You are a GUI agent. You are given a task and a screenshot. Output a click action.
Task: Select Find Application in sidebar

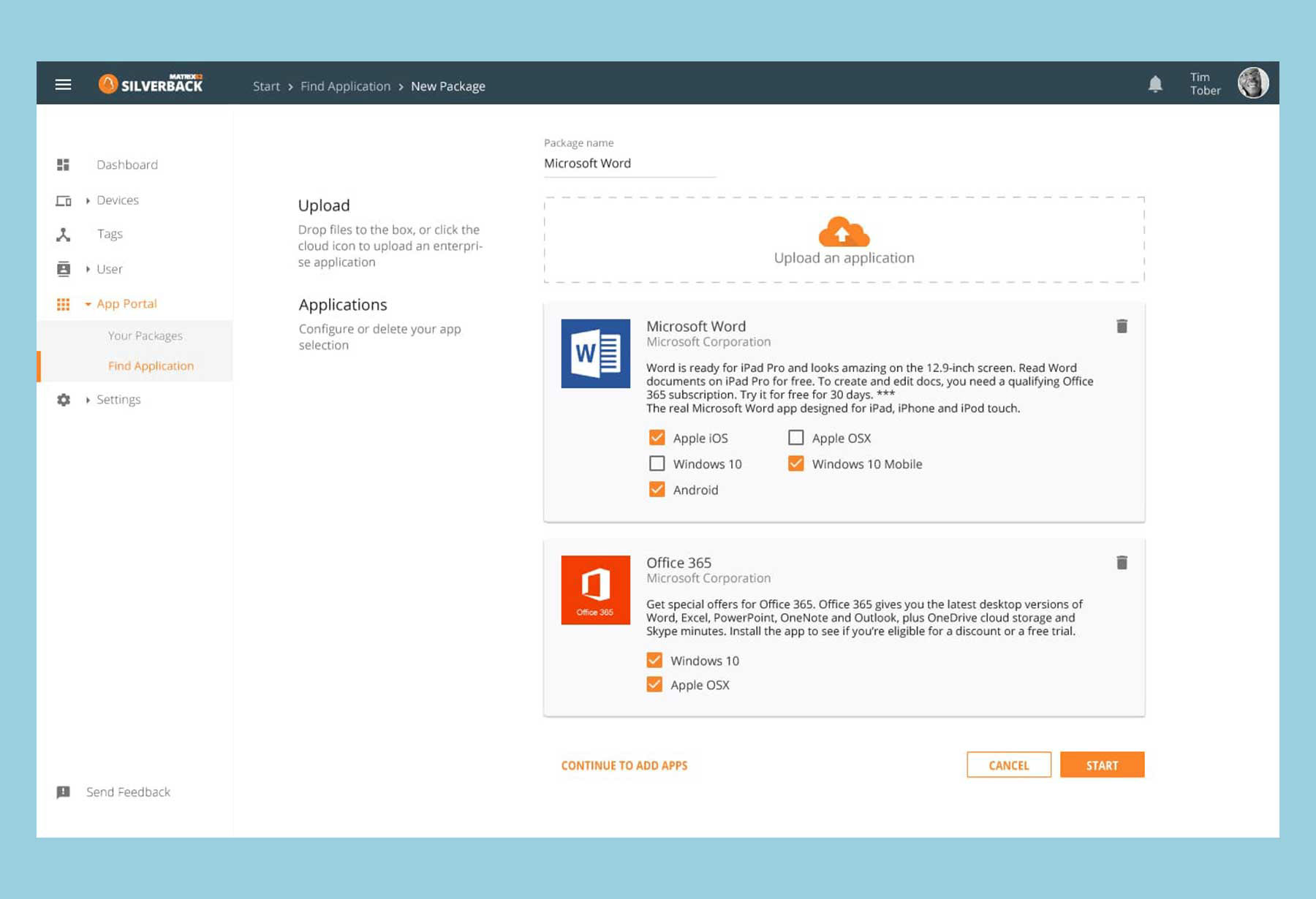[x=151, y=365]
